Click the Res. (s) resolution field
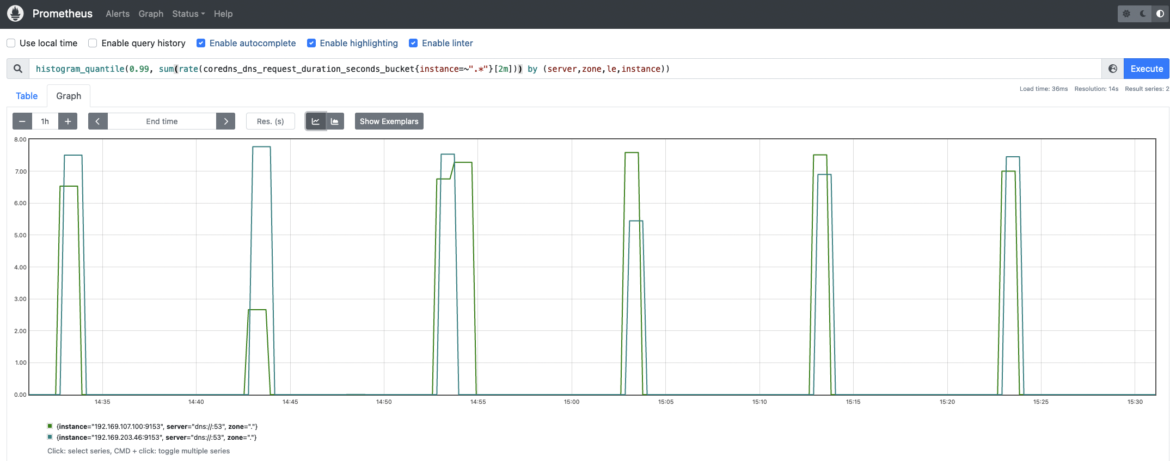The width and height of the screenshot is (1170, 461). pyautogui.click(x=270, y=121)
